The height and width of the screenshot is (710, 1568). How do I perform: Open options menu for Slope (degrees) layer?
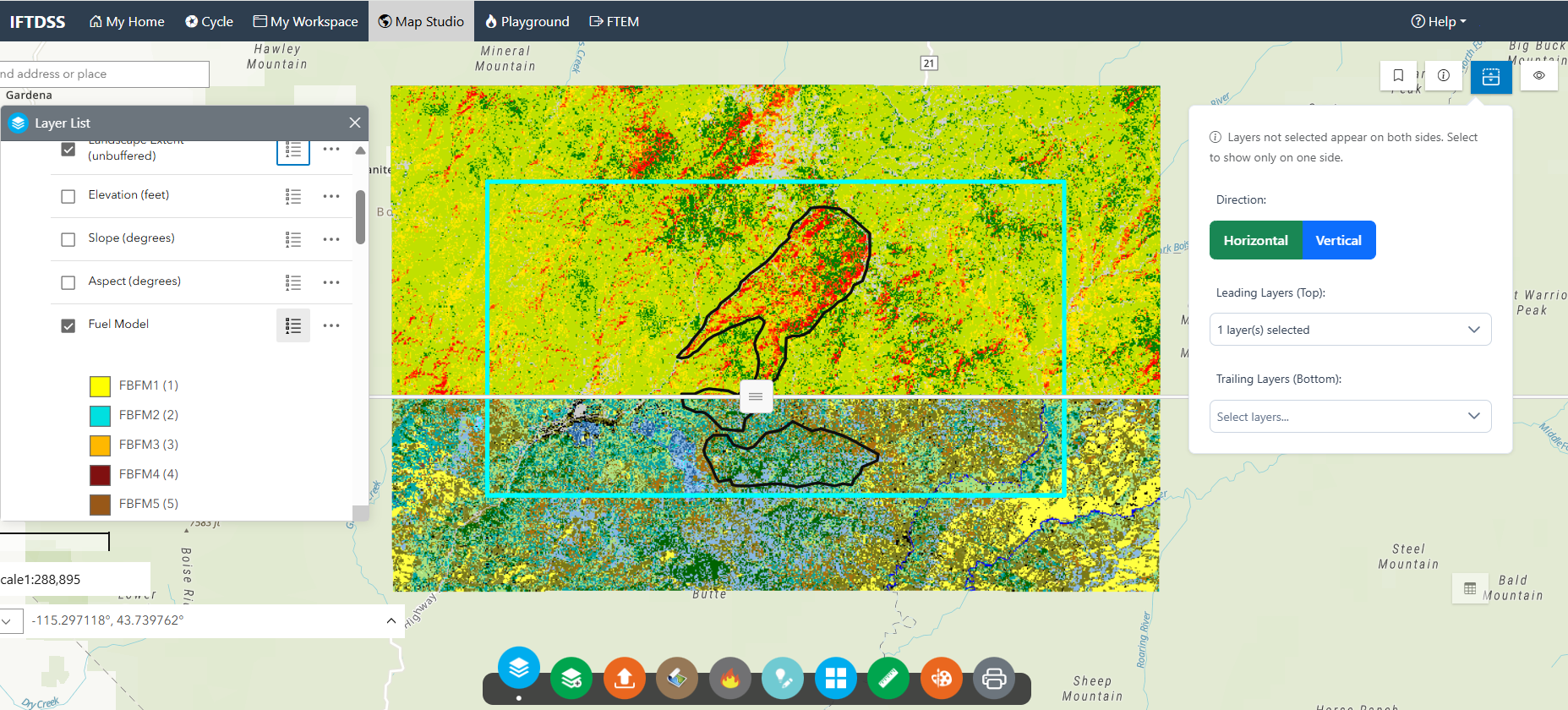(x=331, y=239)
